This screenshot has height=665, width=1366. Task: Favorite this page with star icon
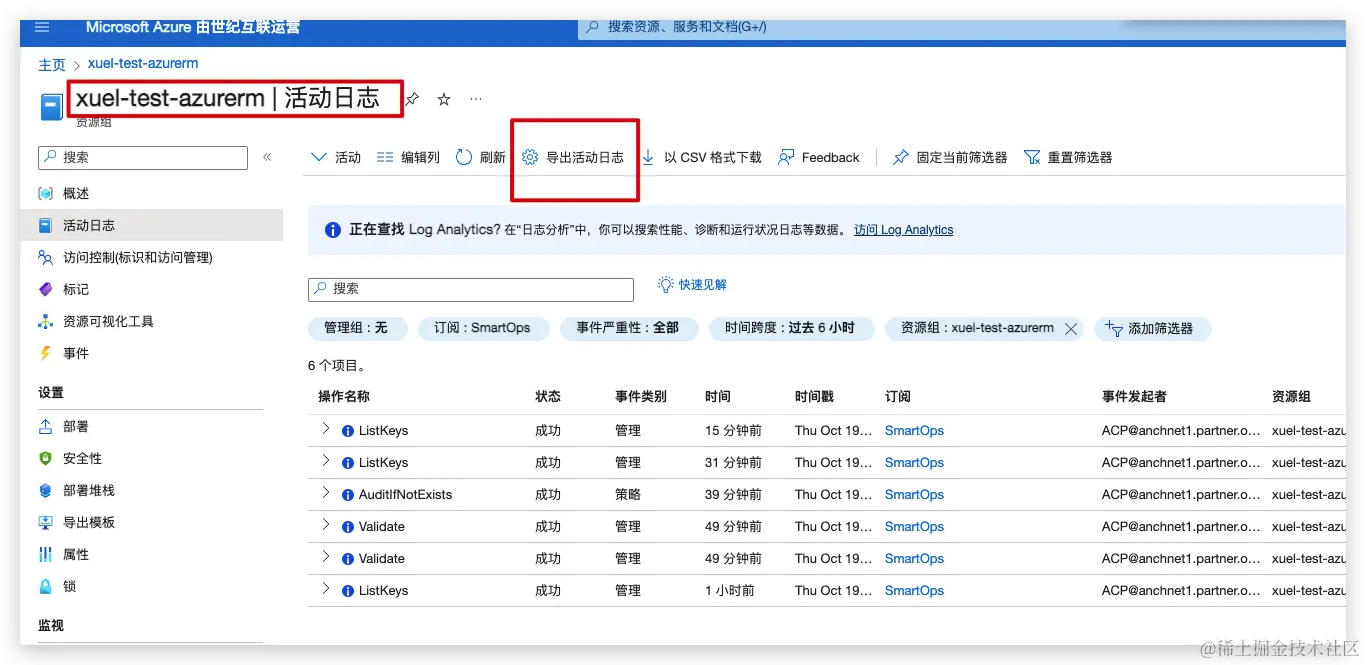point(444,99)
